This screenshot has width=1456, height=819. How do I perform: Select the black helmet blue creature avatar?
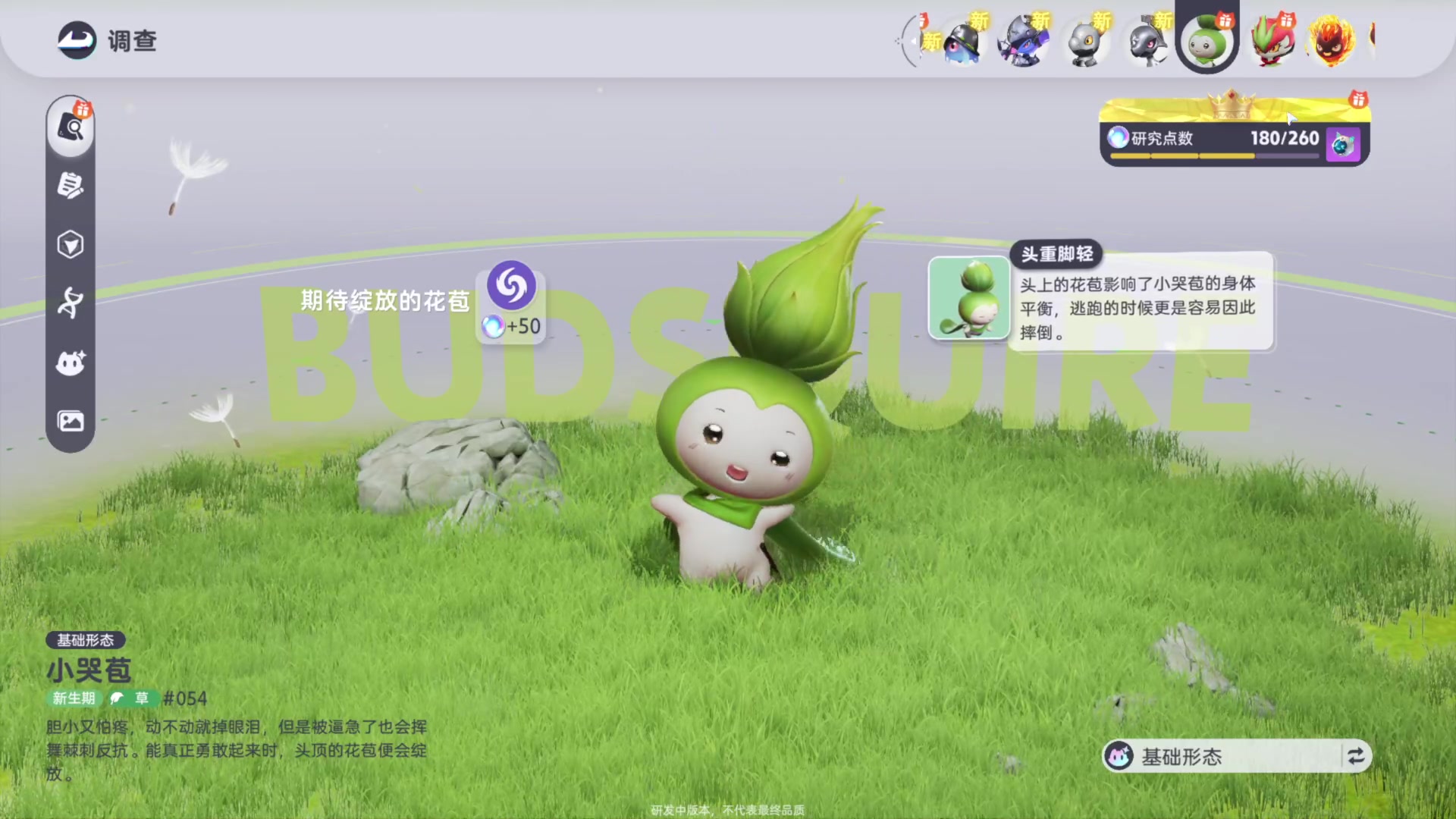point(962,42)
